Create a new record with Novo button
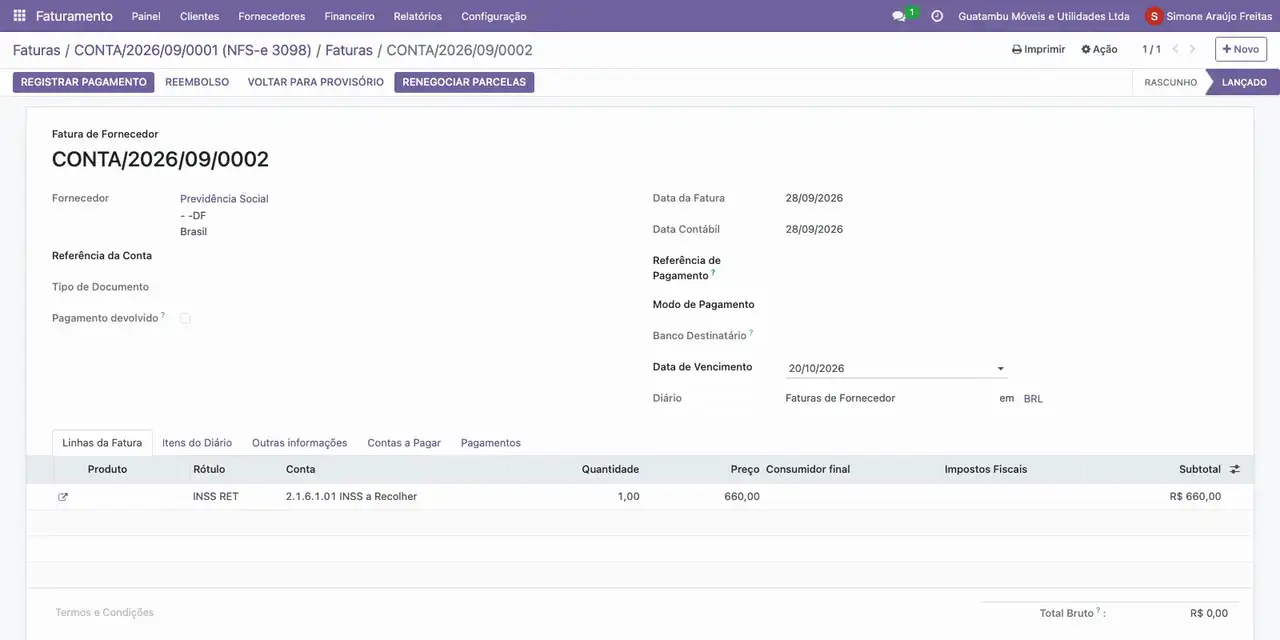The image size is (1280, 640). [1241, 49]
